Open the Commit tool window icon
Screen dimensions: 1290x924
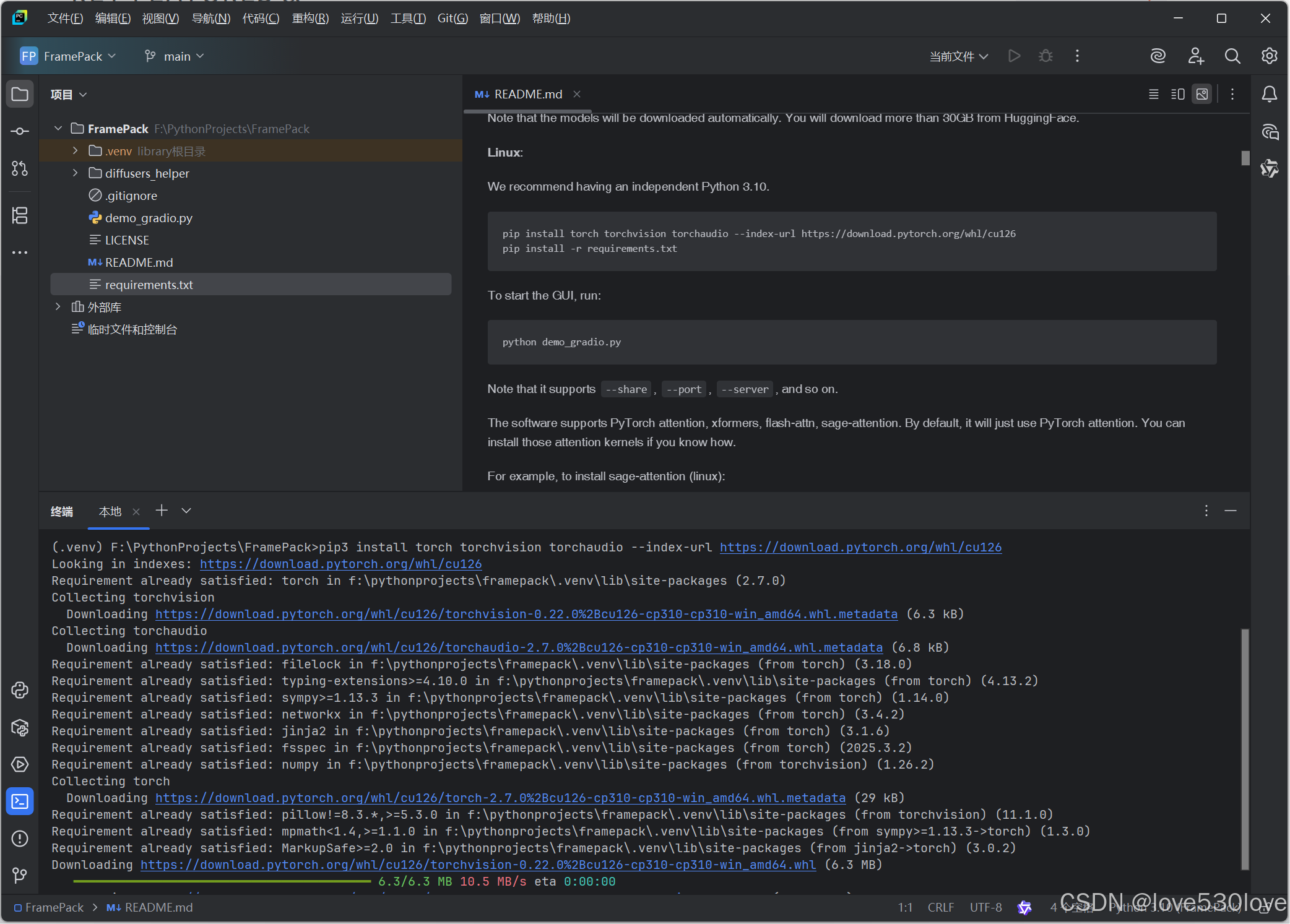point(20,131)
